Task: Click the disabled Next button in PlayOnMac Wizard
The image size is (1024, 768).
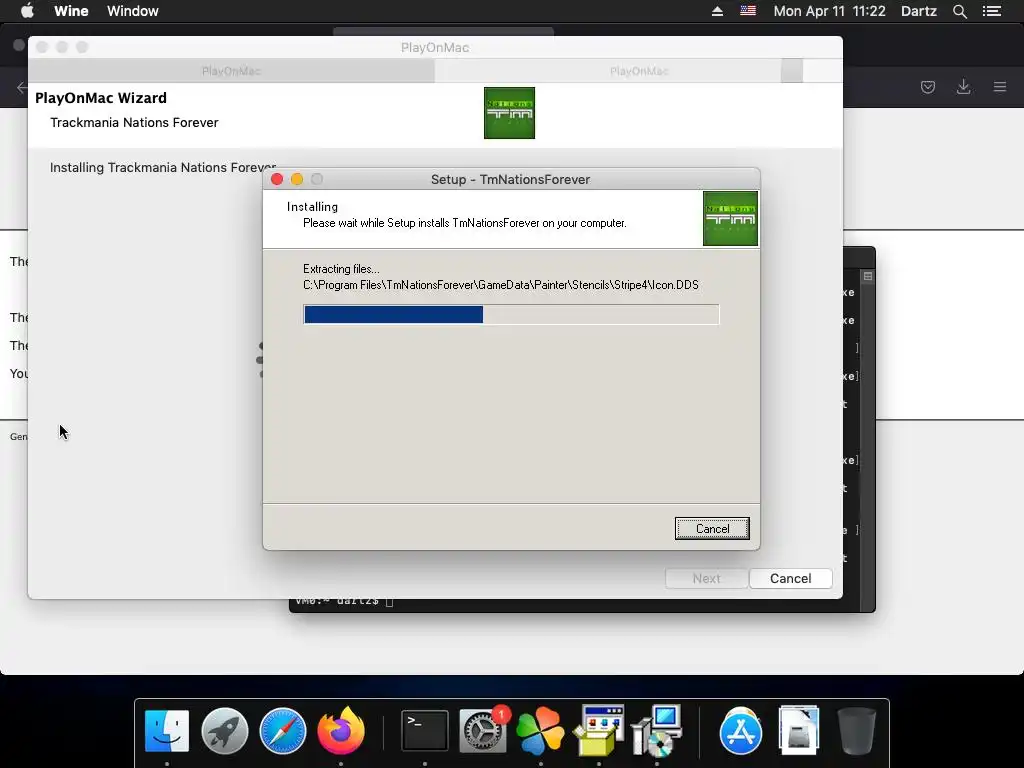Action: 707,579
